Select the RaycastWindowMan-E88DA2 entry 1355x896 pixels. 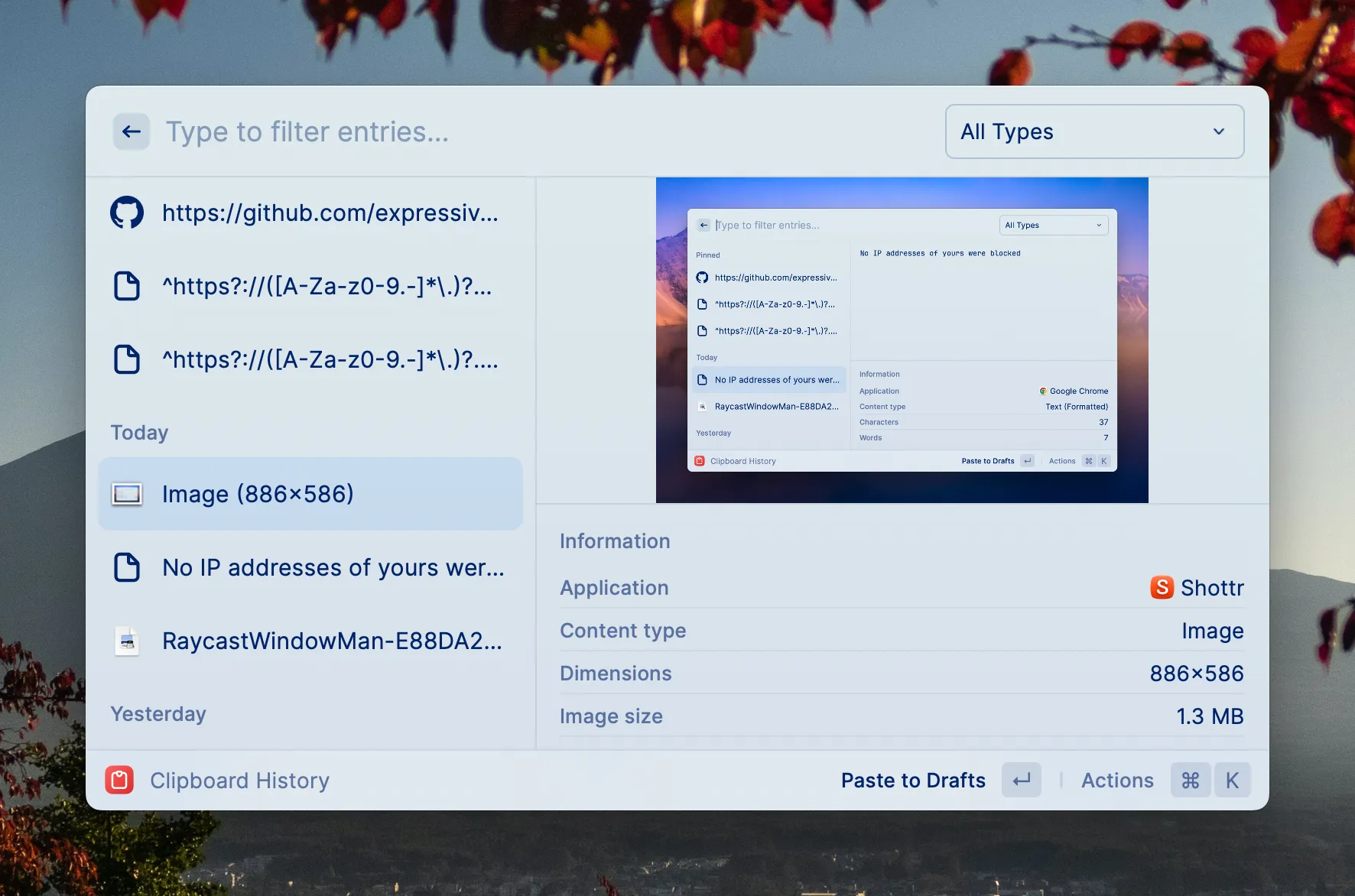tap(332, 641)
